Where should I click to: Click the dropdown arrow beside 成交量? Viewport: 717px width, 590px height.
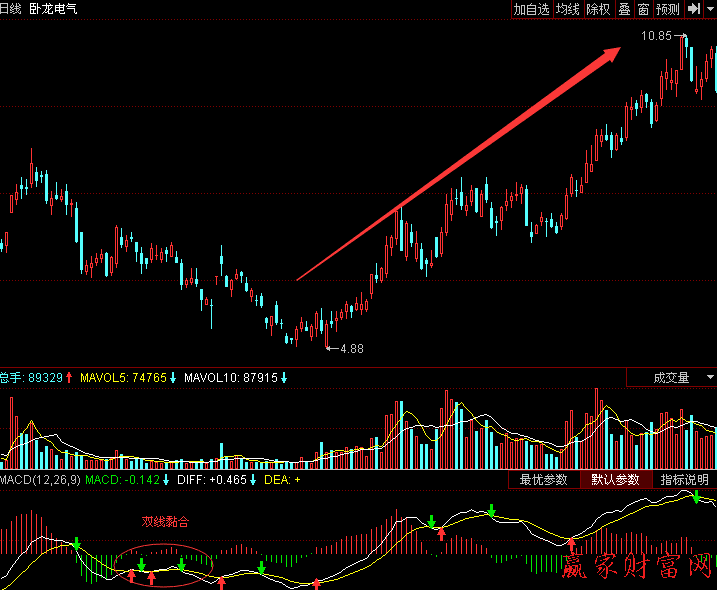[x=709, y=377]
